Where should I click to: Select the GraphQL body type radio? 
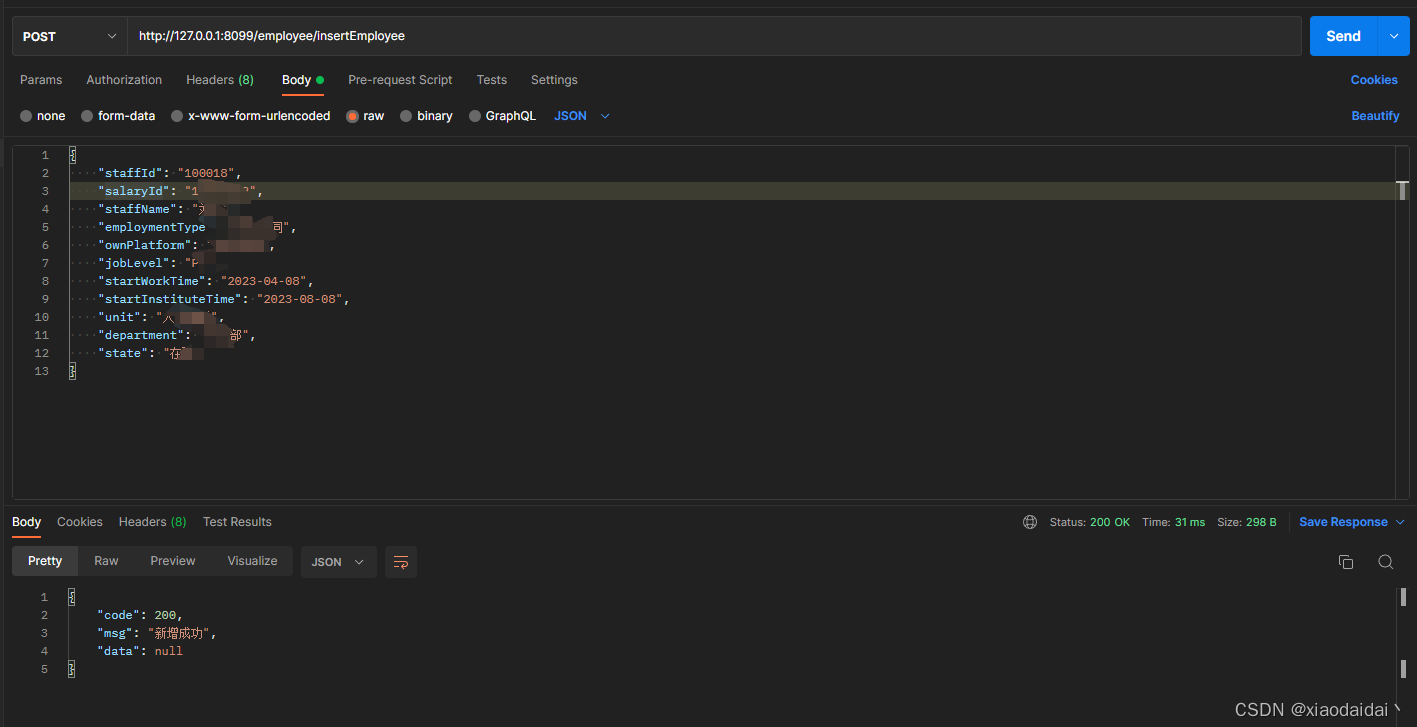(475, 116)
